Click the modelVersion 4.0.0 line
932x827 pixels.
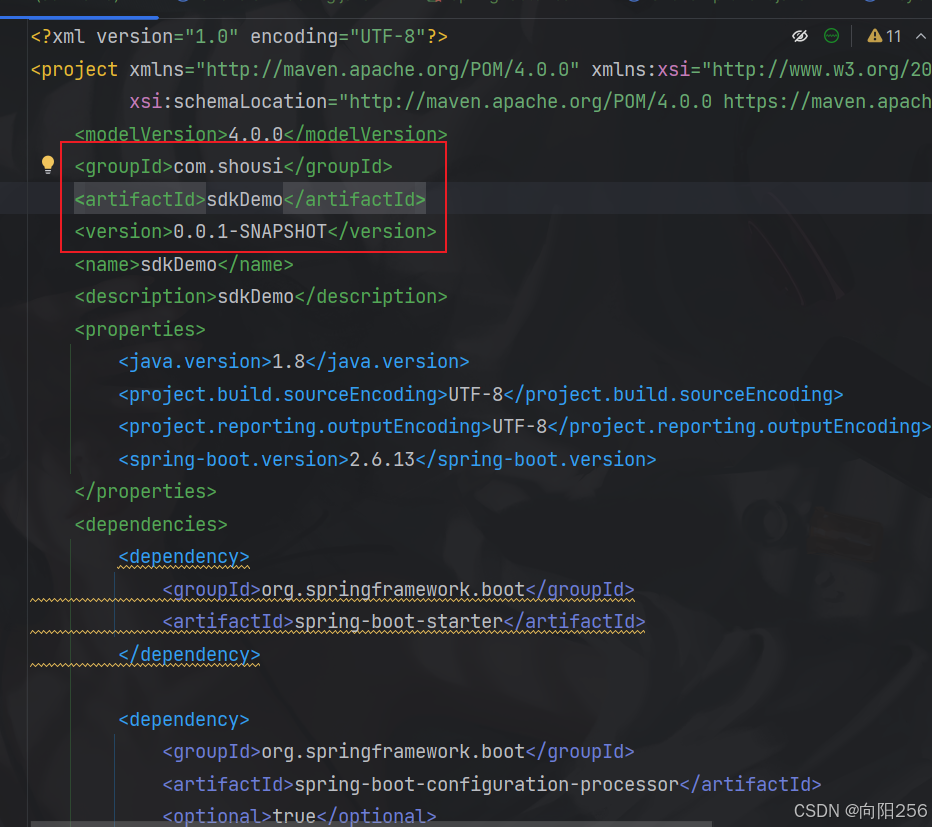(x=261, y=134)
